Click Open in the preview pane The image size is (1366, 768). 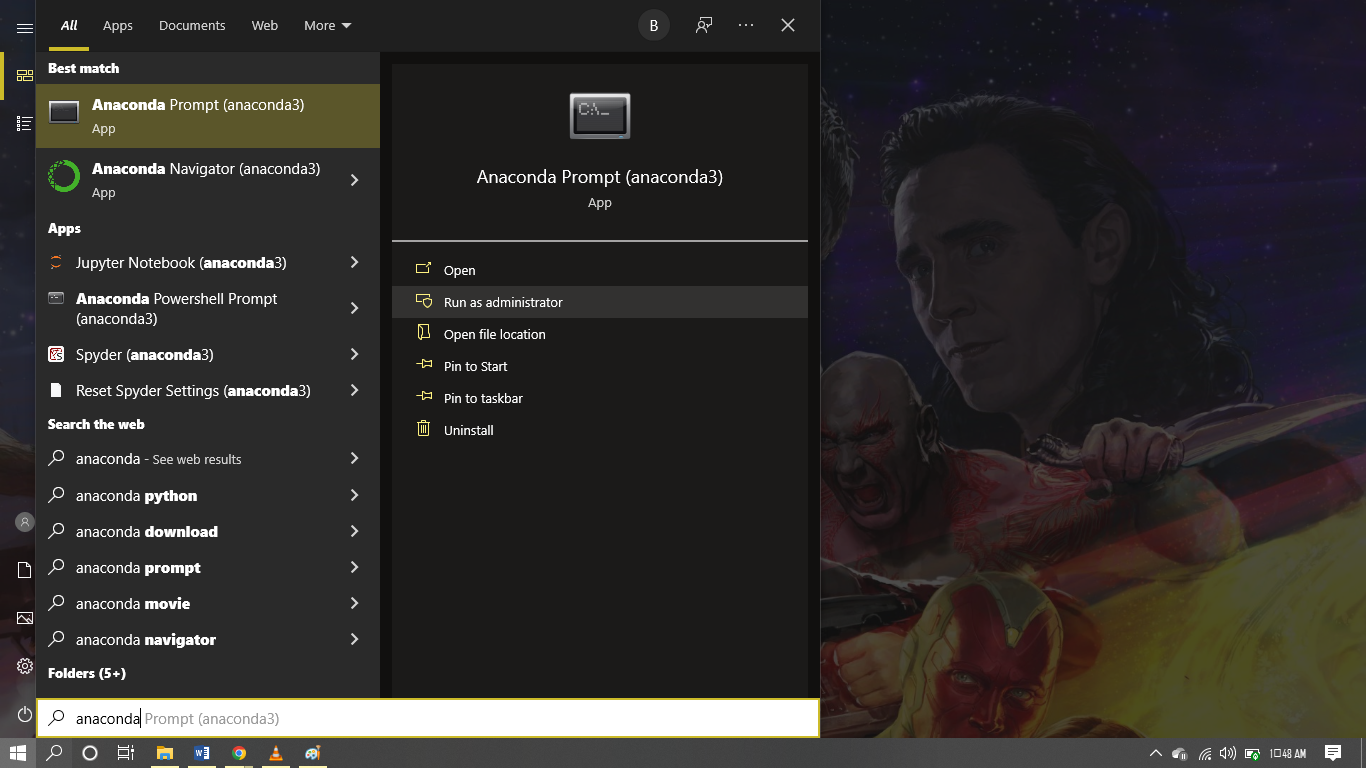click(600, 270)
